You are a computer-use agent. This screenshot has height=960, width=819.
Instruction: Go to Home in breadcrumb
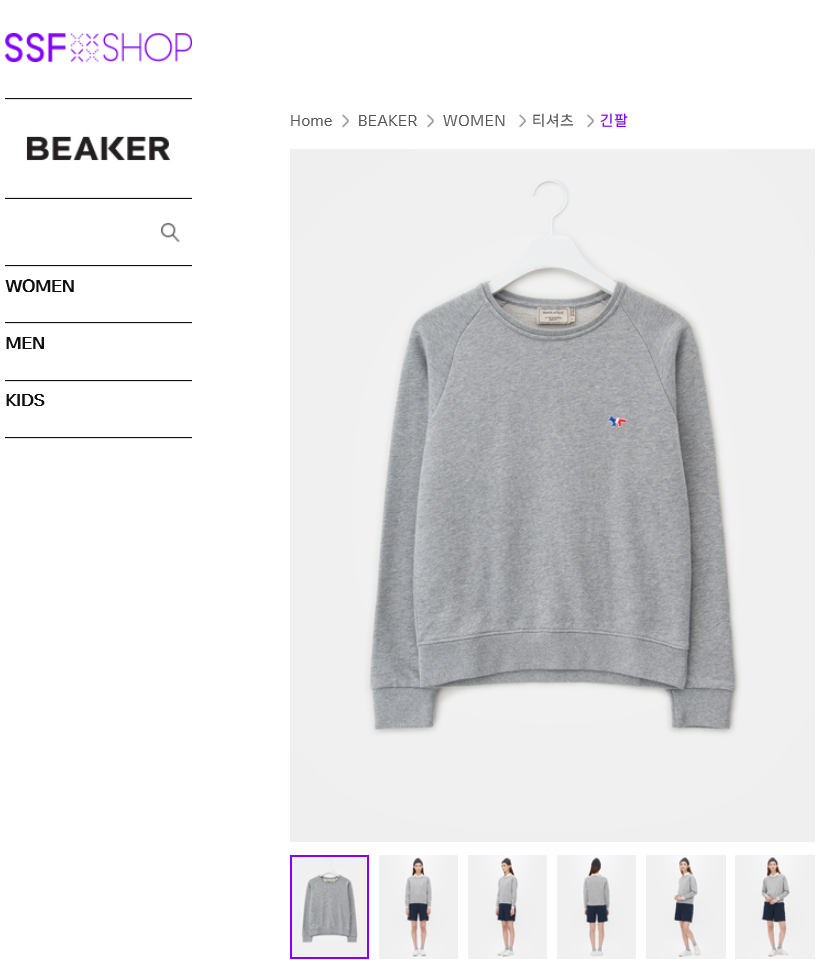tap(311, 121)
